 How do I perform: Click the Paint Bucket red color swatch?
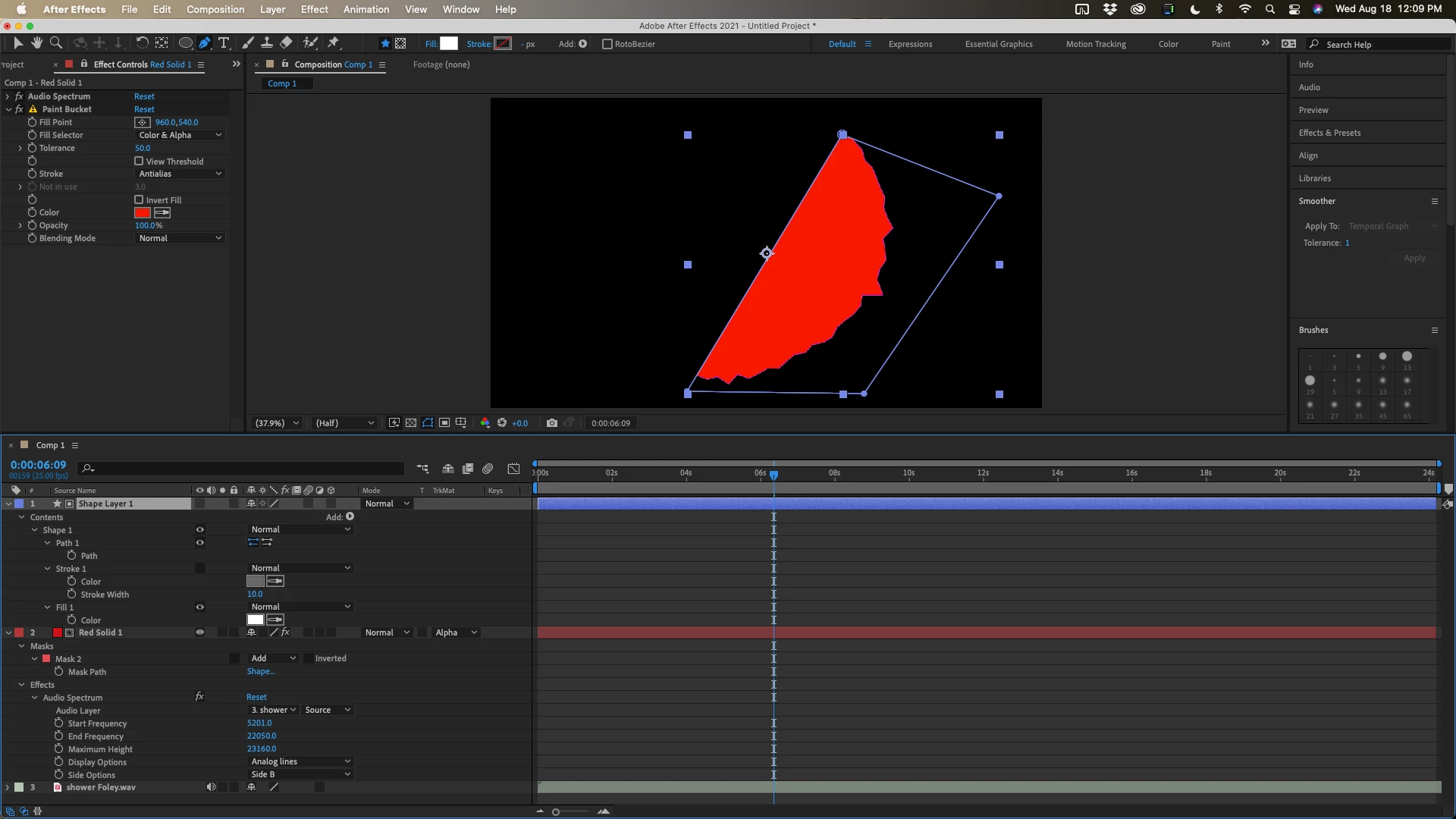pos(143,213)
